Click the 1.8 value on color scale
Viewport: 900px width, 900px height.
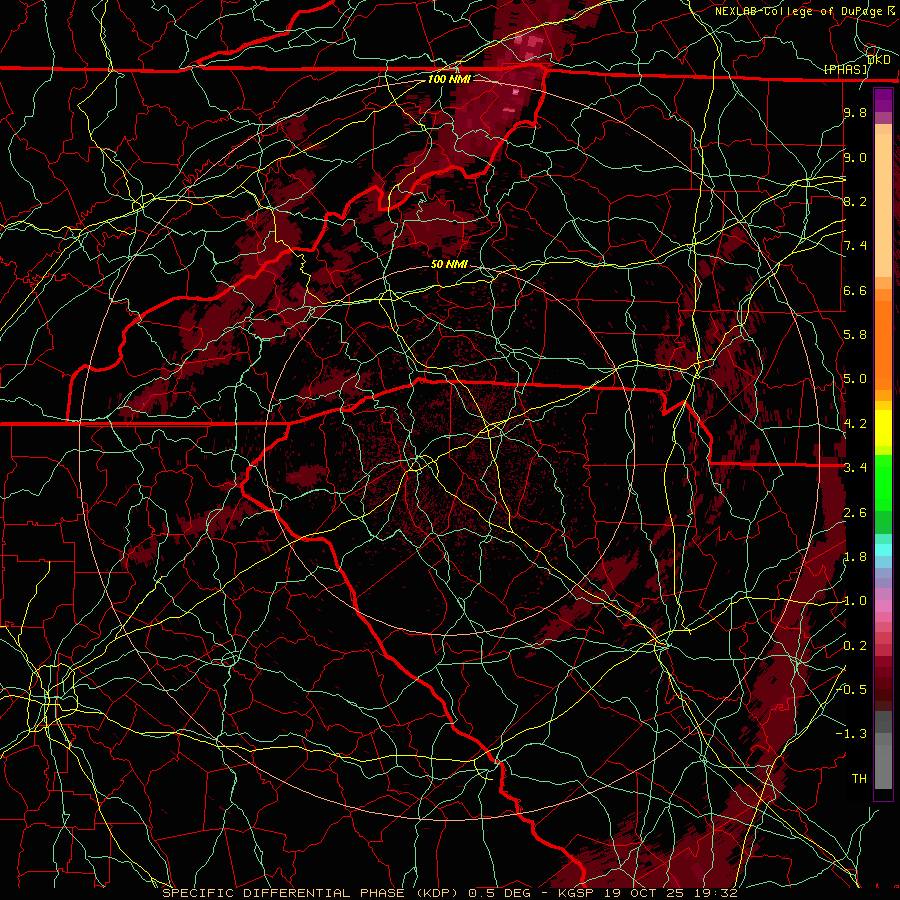855,557
